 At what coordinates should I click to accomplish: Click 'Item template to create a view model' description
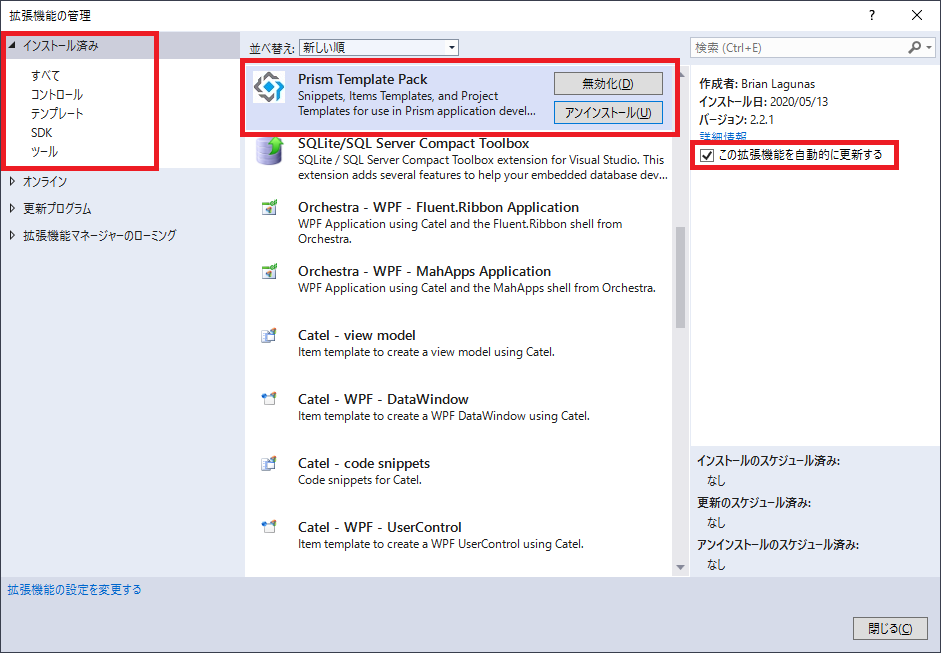(426, 352)
